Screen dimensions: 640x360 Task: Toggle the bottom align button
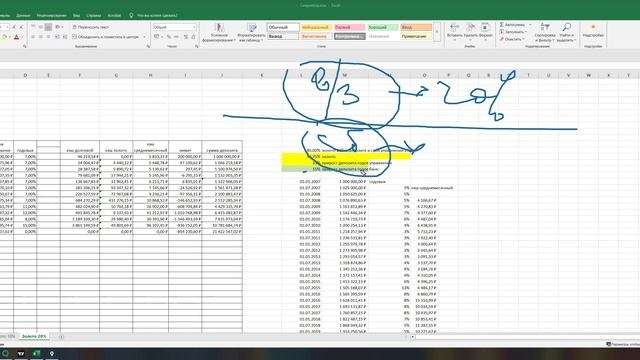coord(49,27)
